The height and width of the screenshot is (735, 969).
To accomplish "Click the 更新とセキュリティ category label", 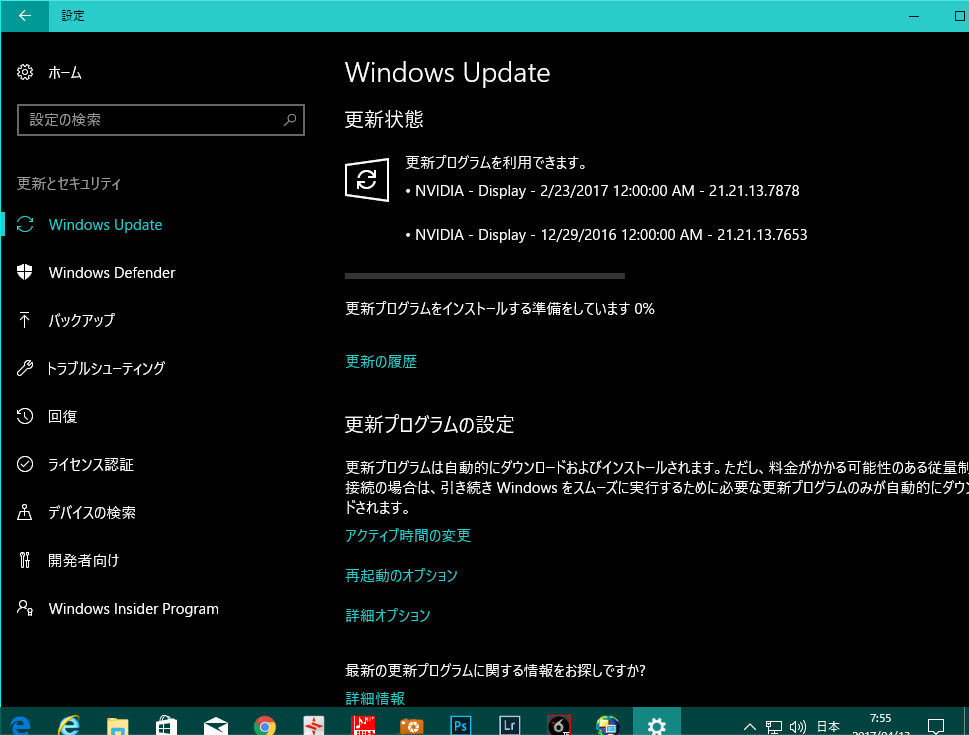I will (69, 184).
